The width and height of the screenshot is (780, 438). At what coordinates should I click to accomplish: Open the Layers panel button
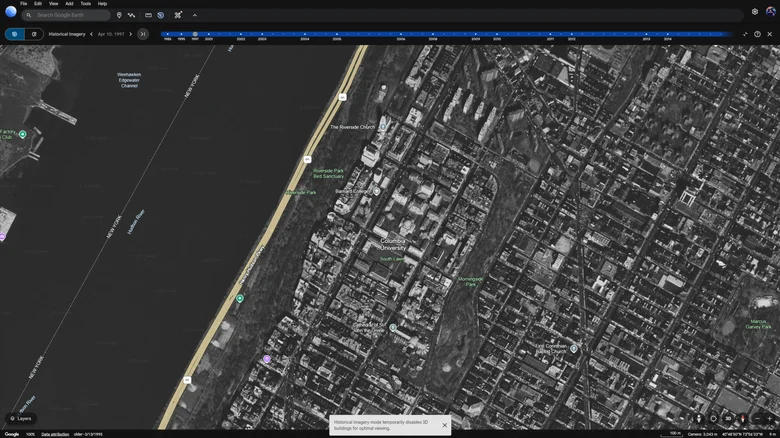coord(21,419)
